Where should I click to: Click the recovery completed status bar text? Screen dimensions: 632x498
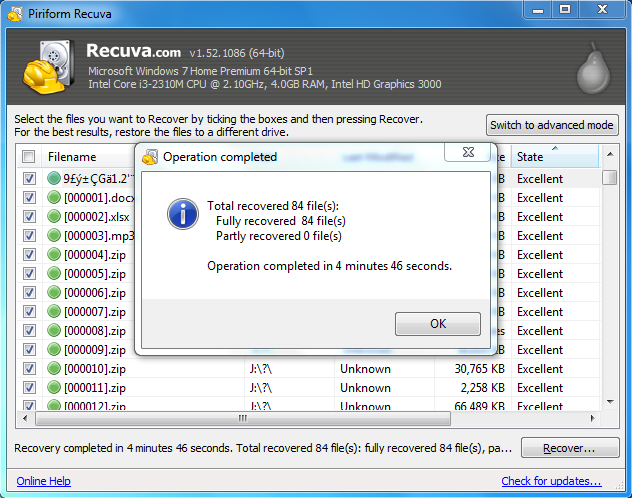pos(263,448)
